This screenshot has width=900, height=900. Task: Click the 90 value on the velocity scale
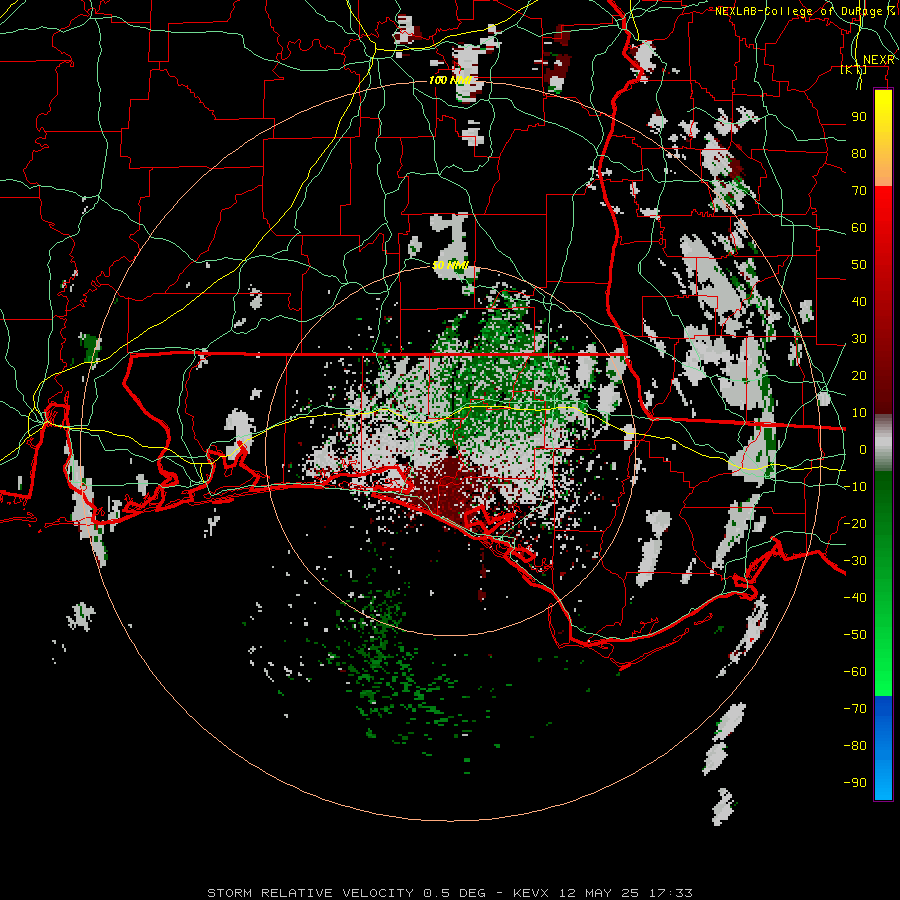(x=859, y=117)
